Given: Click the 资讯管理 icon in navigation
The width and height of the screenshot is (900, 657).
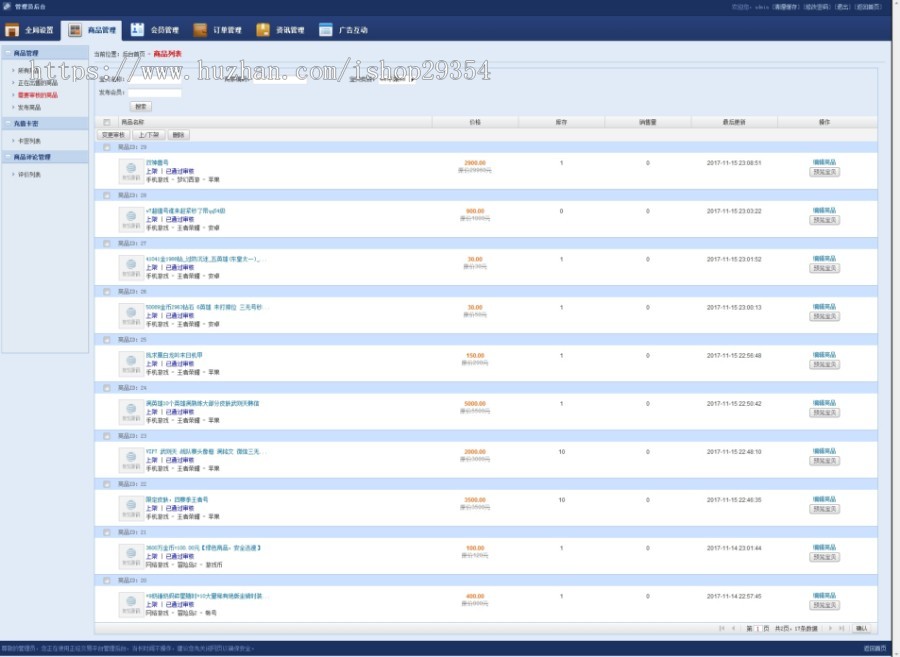Looking at the screenshot, I should pos(263,30).
